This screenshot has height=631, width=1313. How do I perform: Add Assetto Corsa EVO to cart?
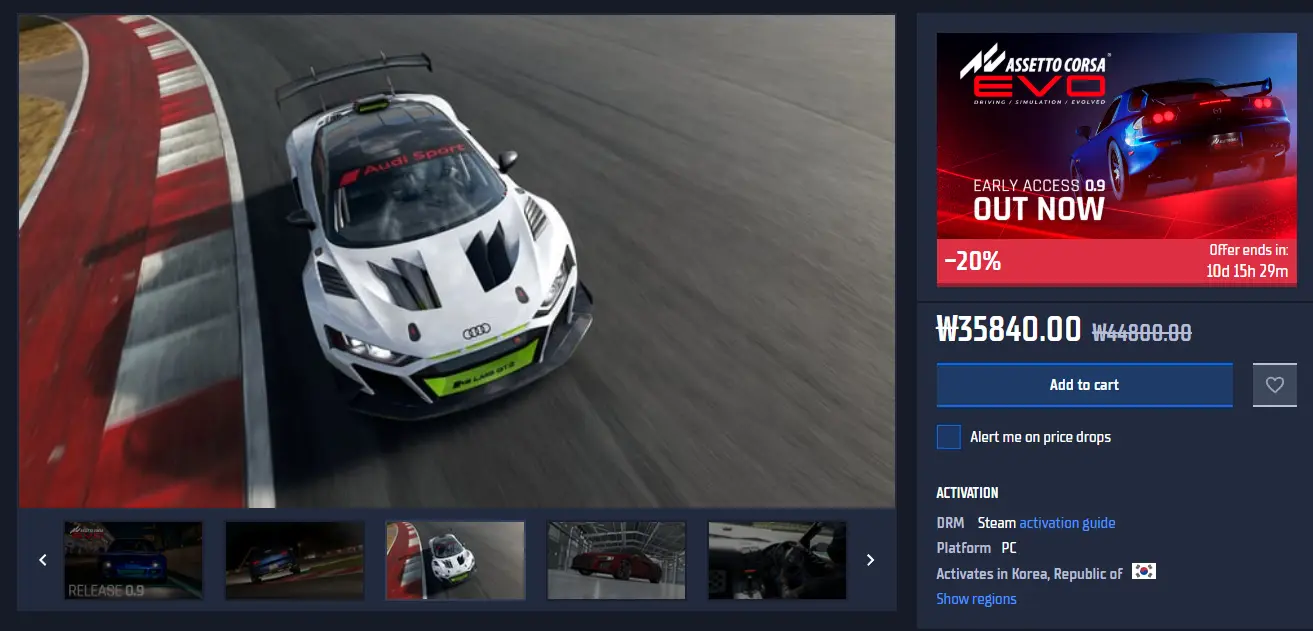[1084, 385]
